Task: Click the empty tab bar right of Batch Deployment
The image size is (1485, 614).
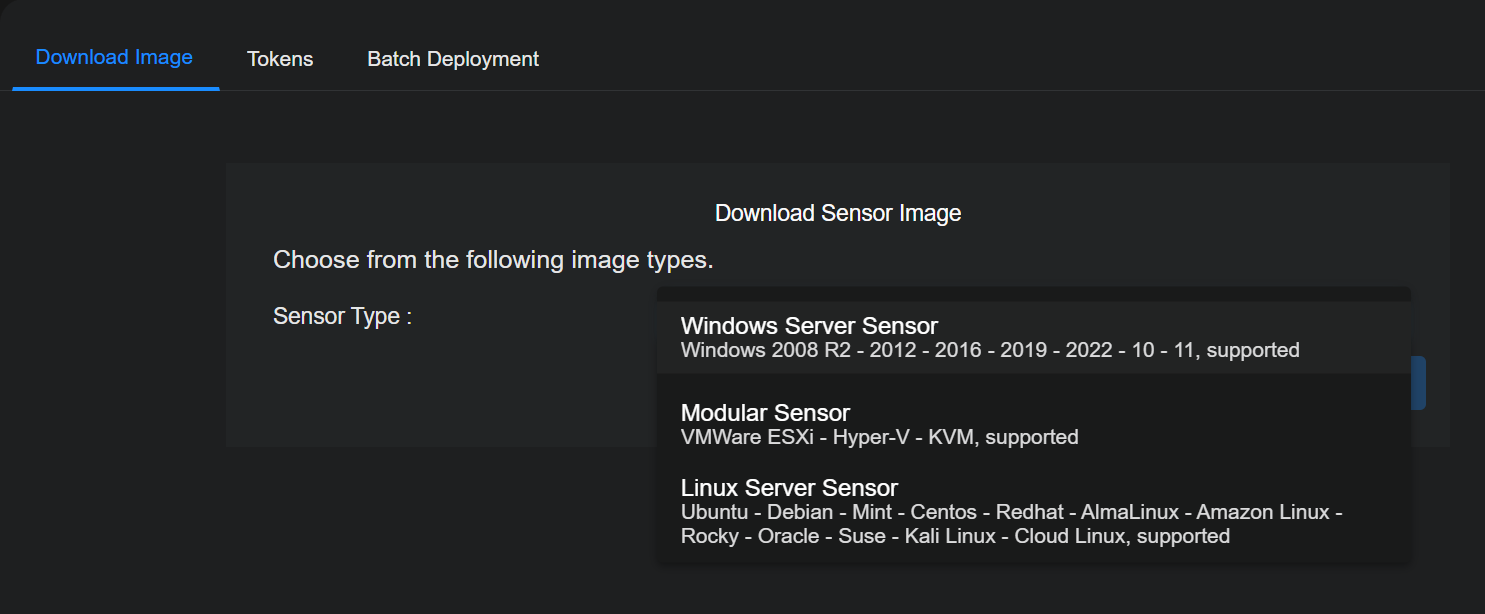Action: pos(1000,59)
